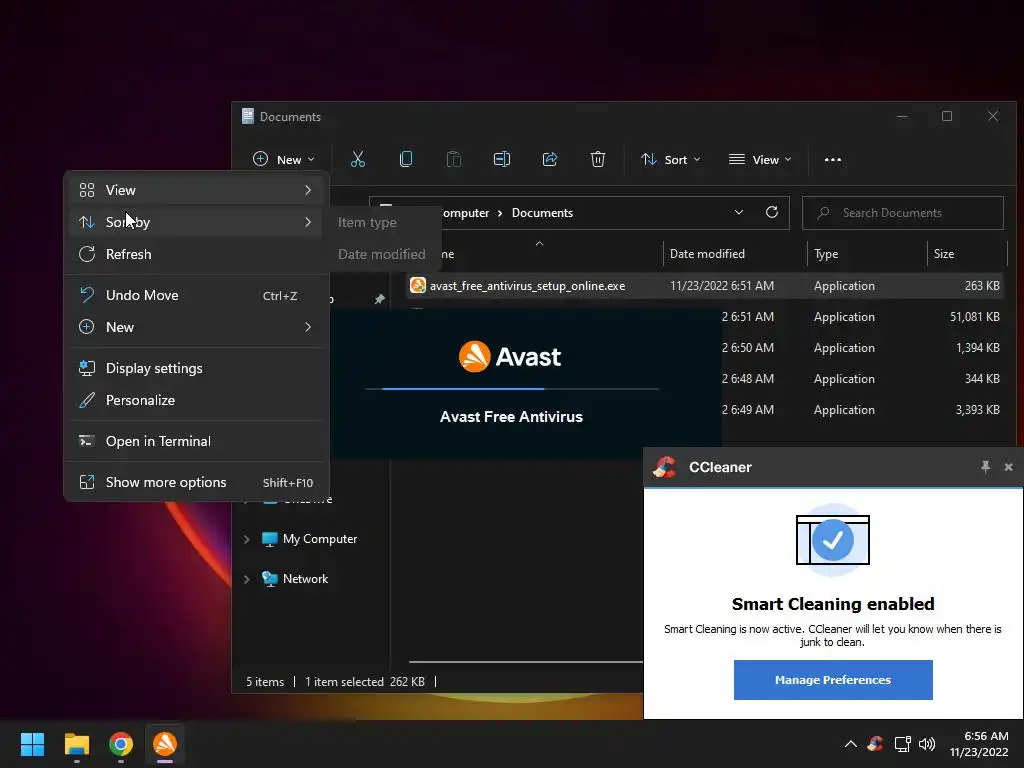The height and width of the screenshot is (768, 1024).
Task: Click the Date modified column header
Action: [x=735, y=254]
